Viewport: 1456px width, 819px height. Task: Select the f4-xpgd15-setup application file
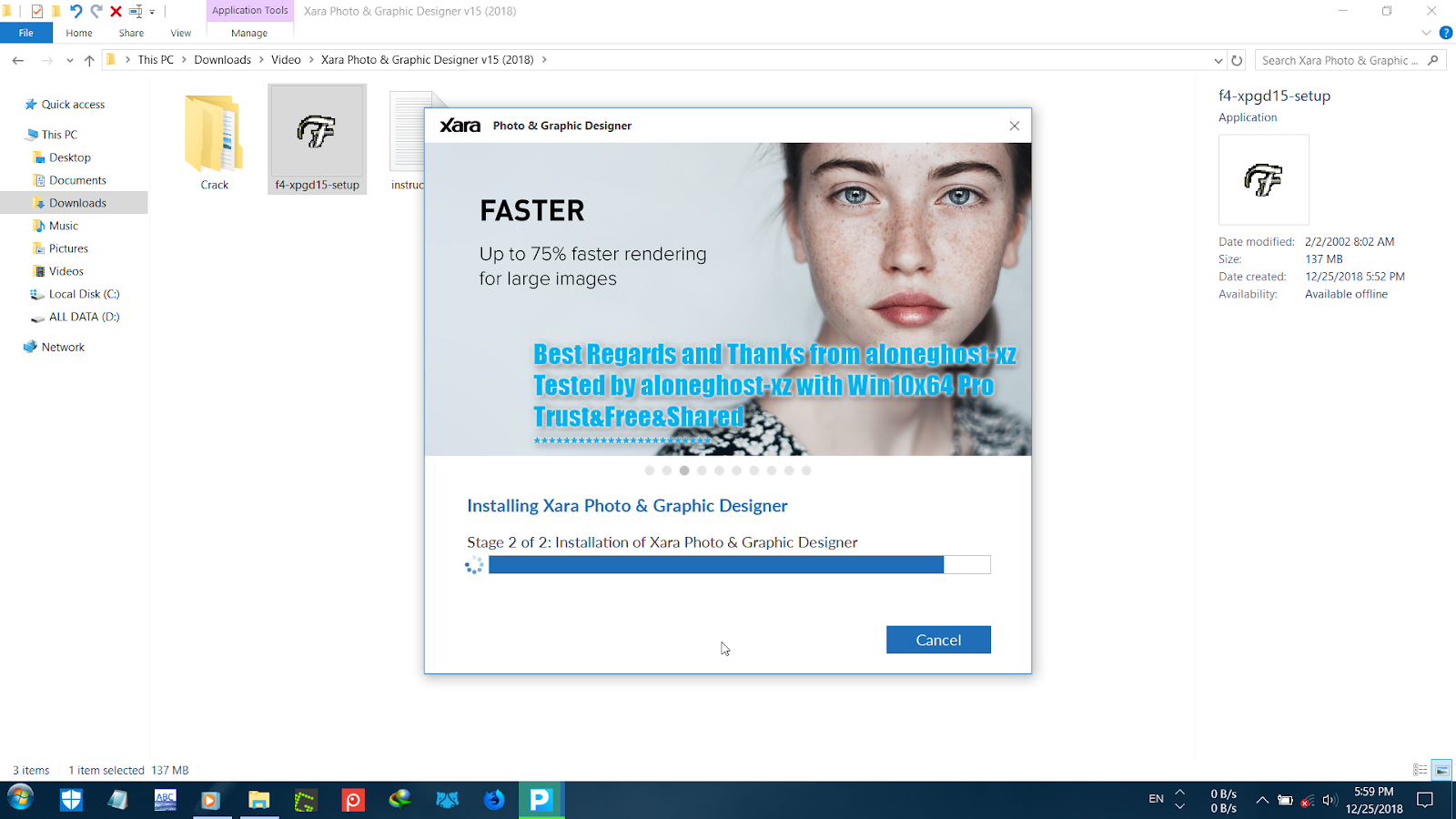(x=318, y=139)
